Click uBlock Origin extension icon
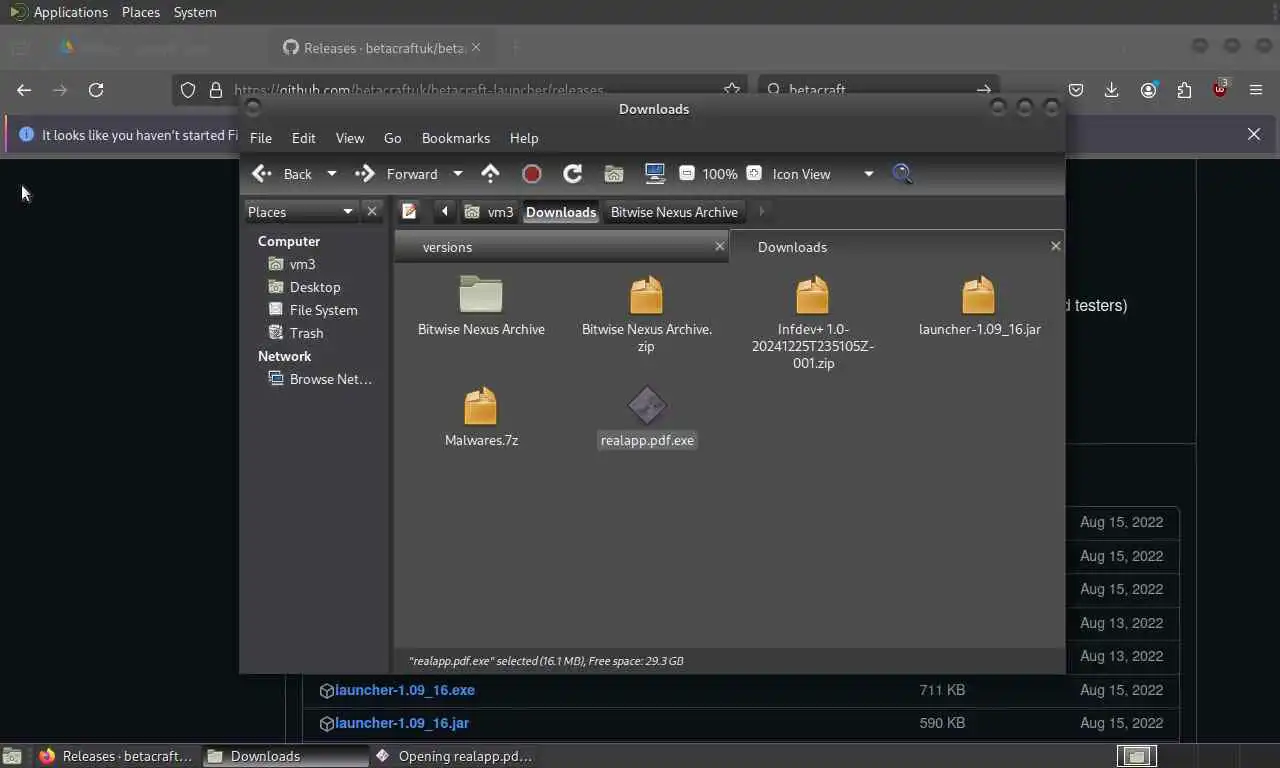Viewport: 1280px width, 768px height. click(x=1220, y=89)
